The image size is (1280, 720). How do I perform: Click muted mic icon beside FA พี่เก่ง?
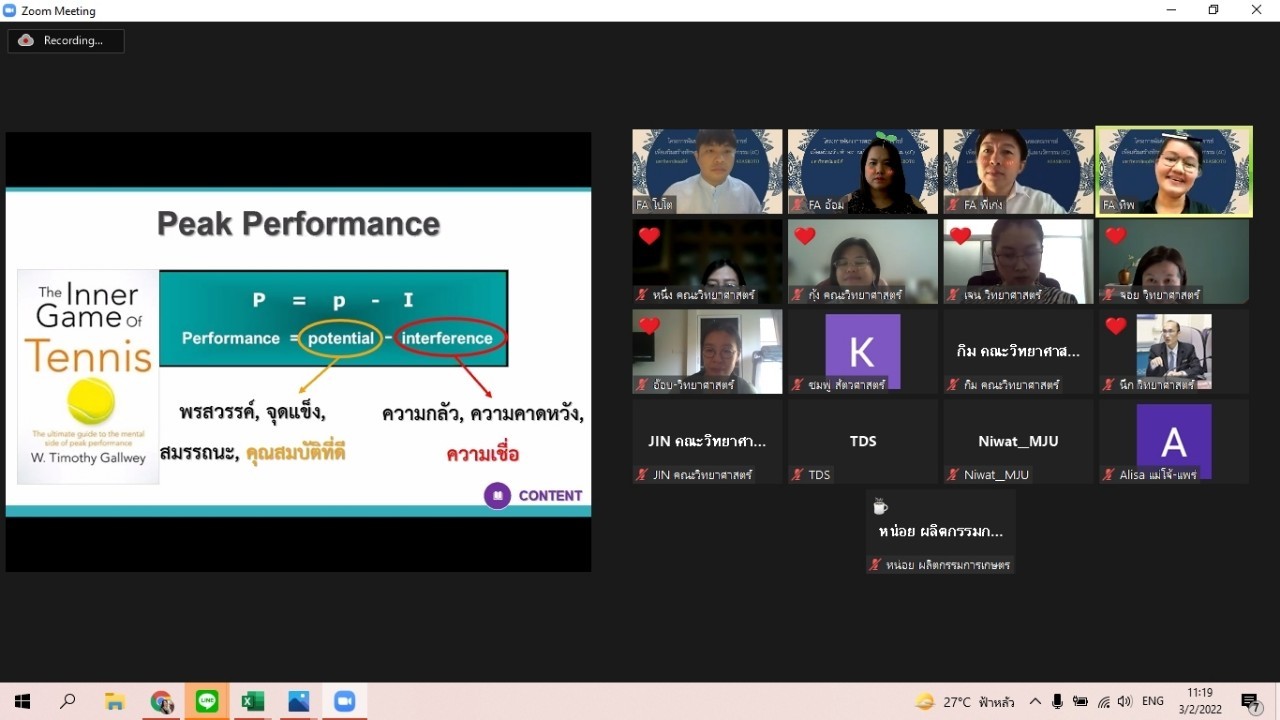click(x=954, y=205)
